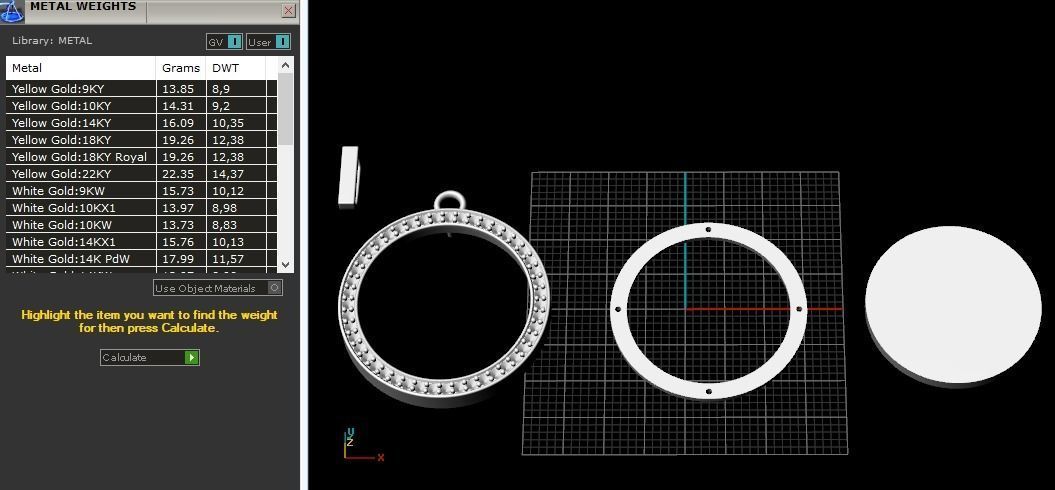The height and width of the screenshot is (490, 1055).
Task: Select the Yellow Gold:22KY row
Action: (x=141, y=174)
